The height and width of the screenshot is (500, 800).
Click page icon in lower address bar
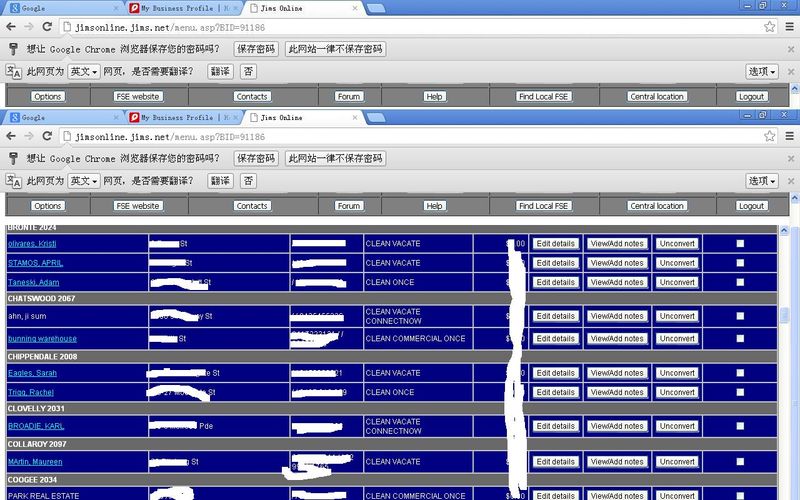click(67, 136)
